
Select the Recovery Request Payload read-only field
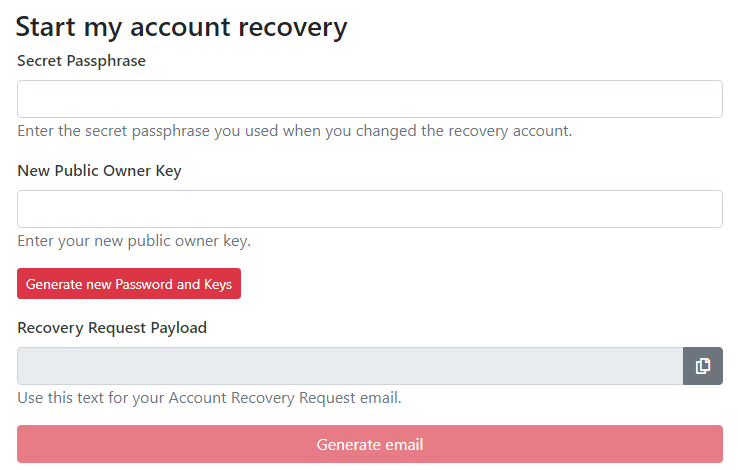coord(350,366)
